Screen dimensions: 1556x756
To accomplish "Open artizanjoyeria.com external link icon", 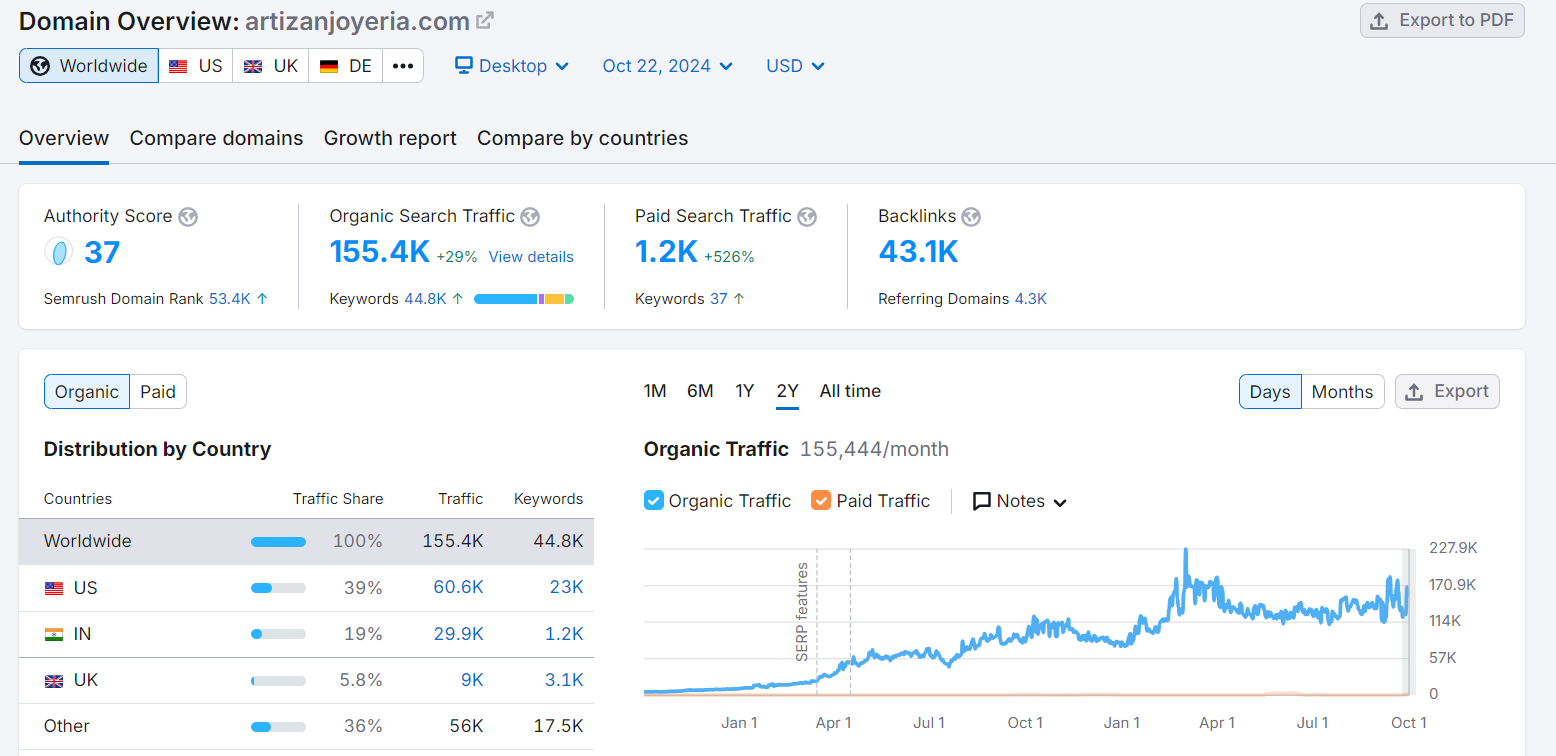I will pyautogui.click(x=485, y=21).
